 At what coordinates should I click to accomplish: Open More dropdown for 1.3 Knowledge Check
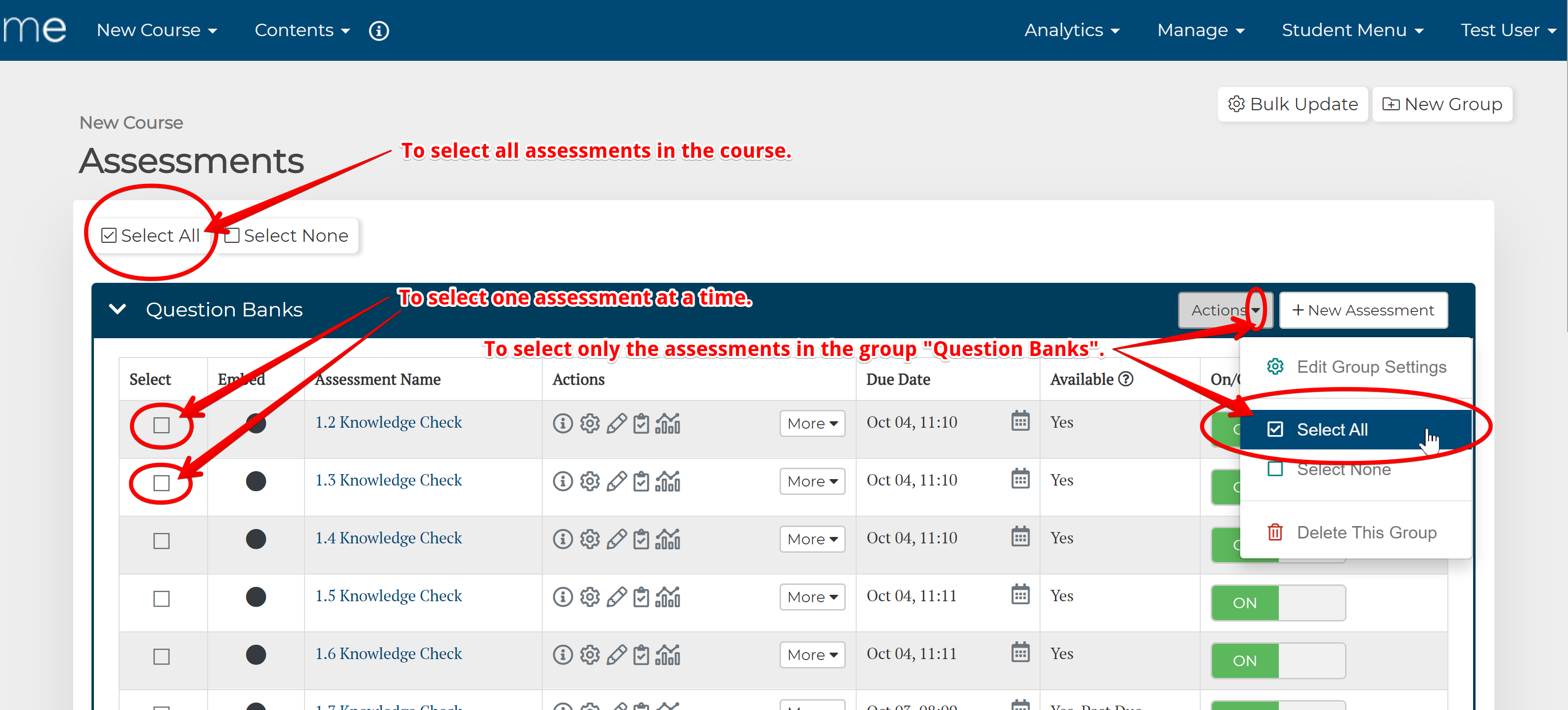(x=812, y=481)
